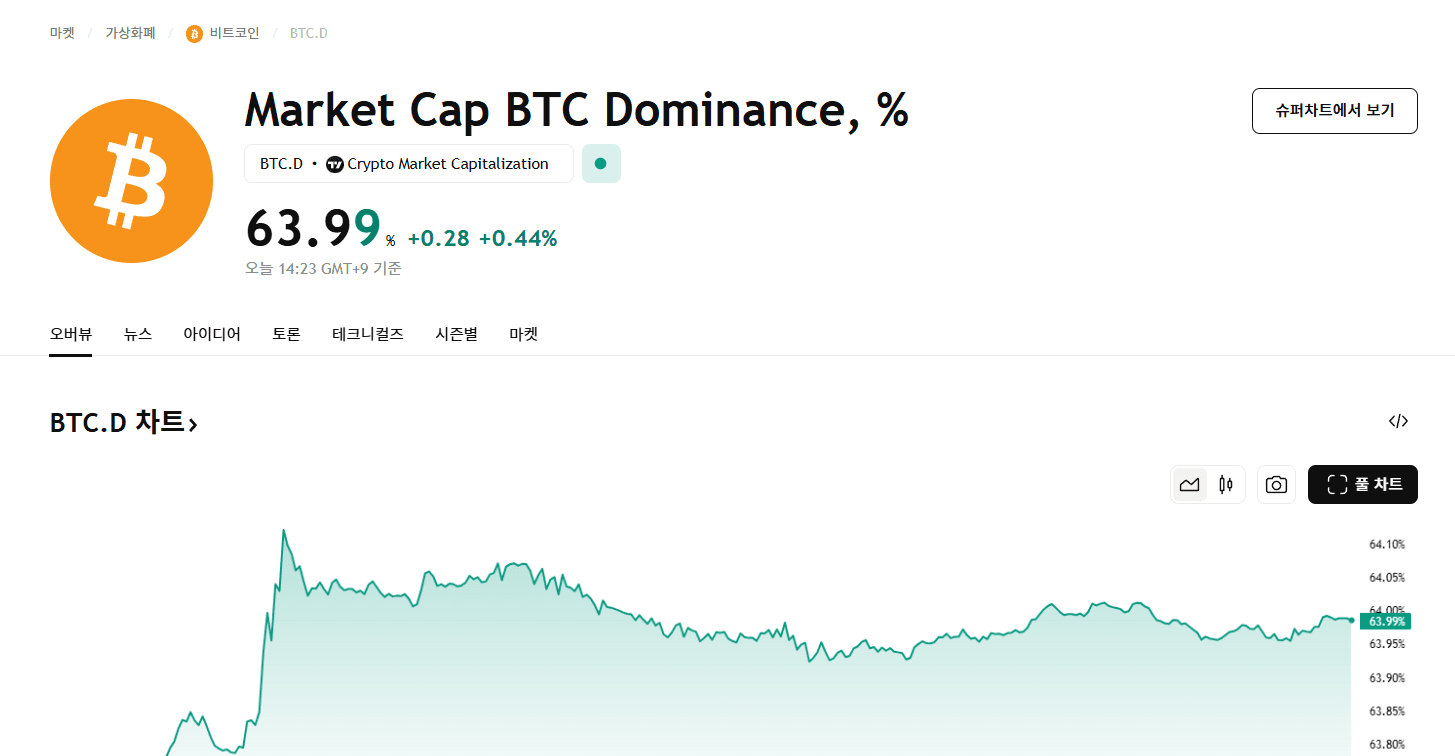
Task: Click the 마켓 breadcrumb link
Action: [x=62, y=33]
